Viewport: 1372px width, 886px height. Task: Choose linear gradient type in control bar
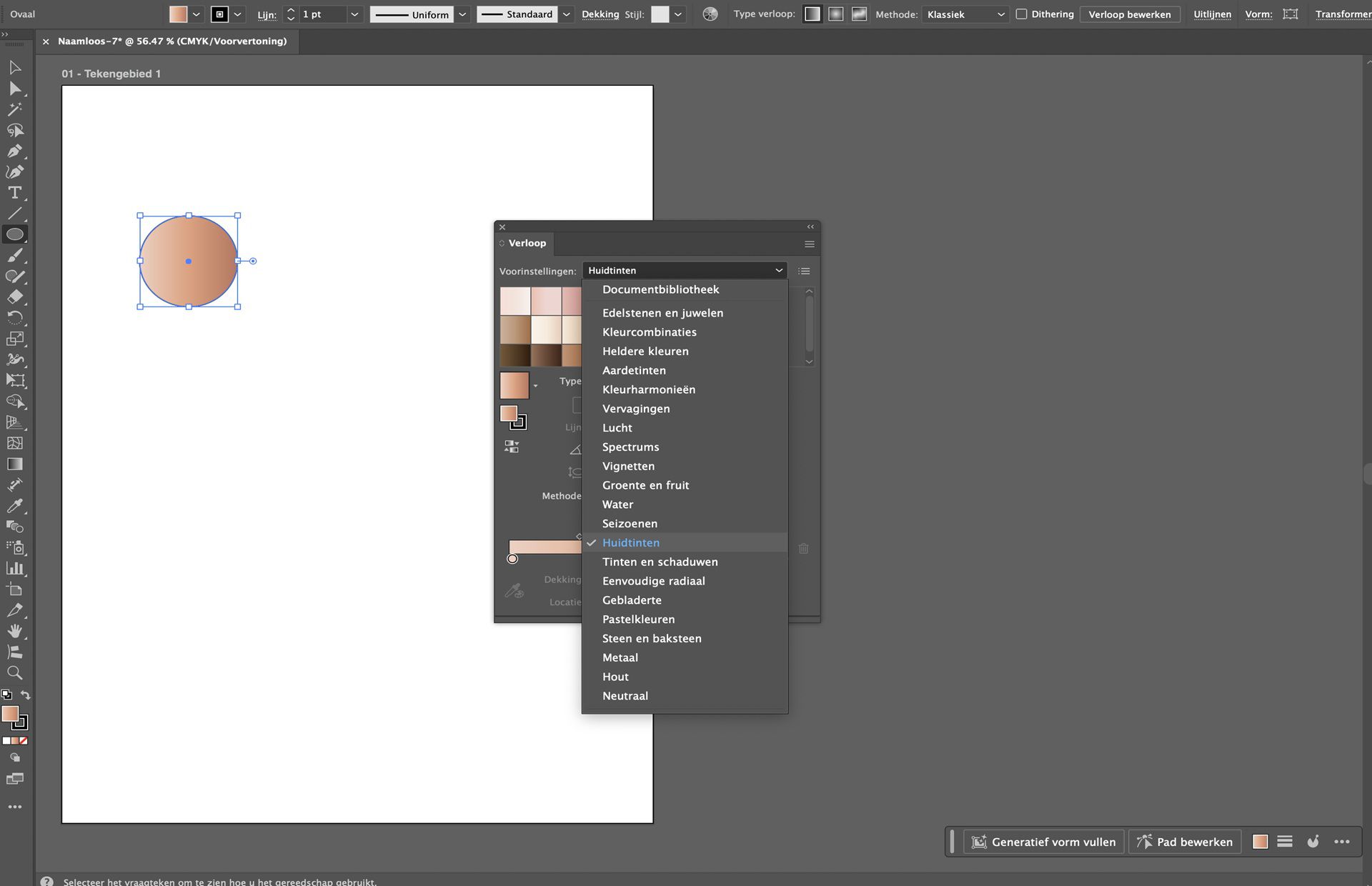coord(812,14)
